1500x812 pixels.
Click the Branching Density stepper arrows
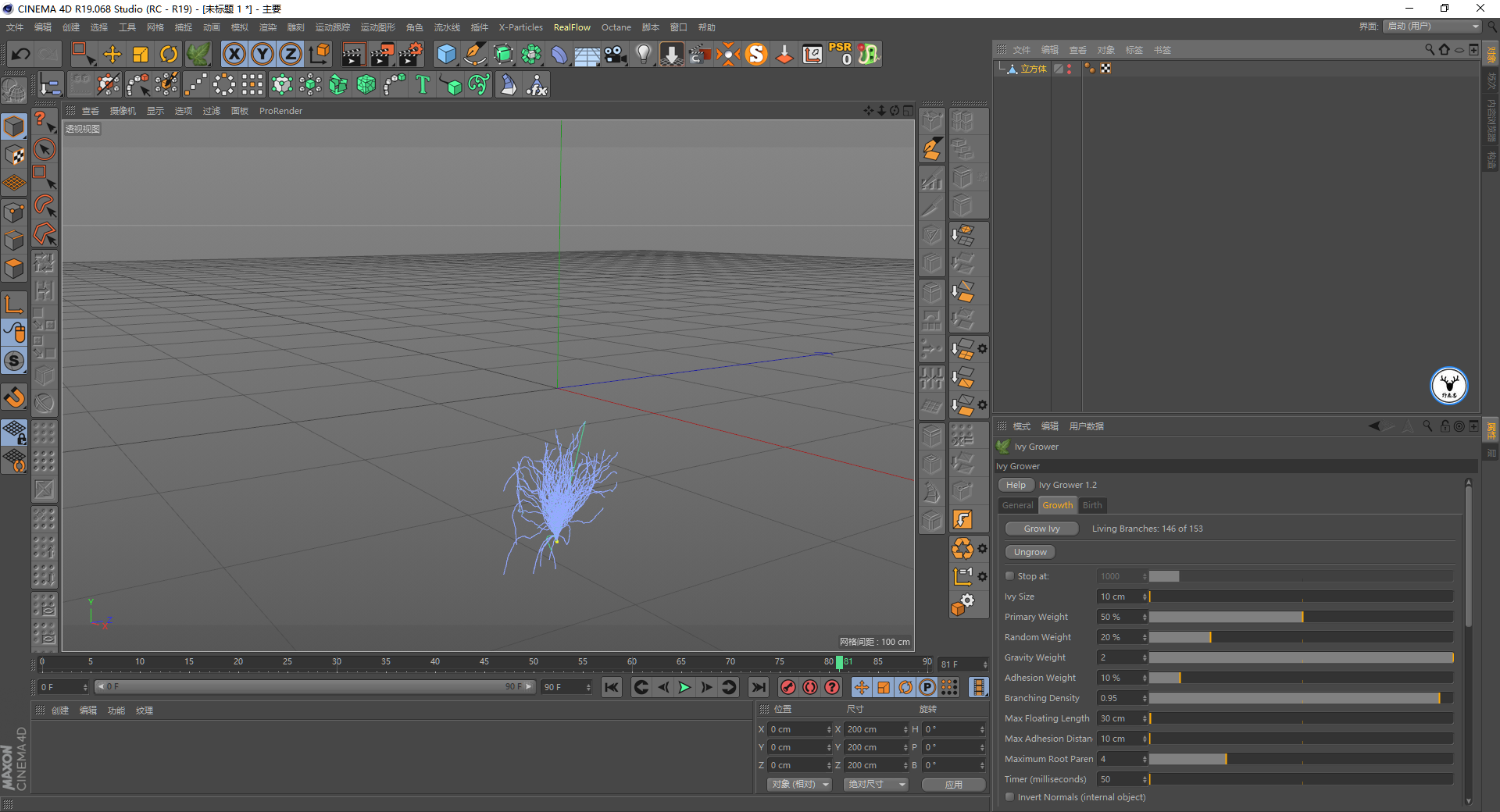(1145, 698)
